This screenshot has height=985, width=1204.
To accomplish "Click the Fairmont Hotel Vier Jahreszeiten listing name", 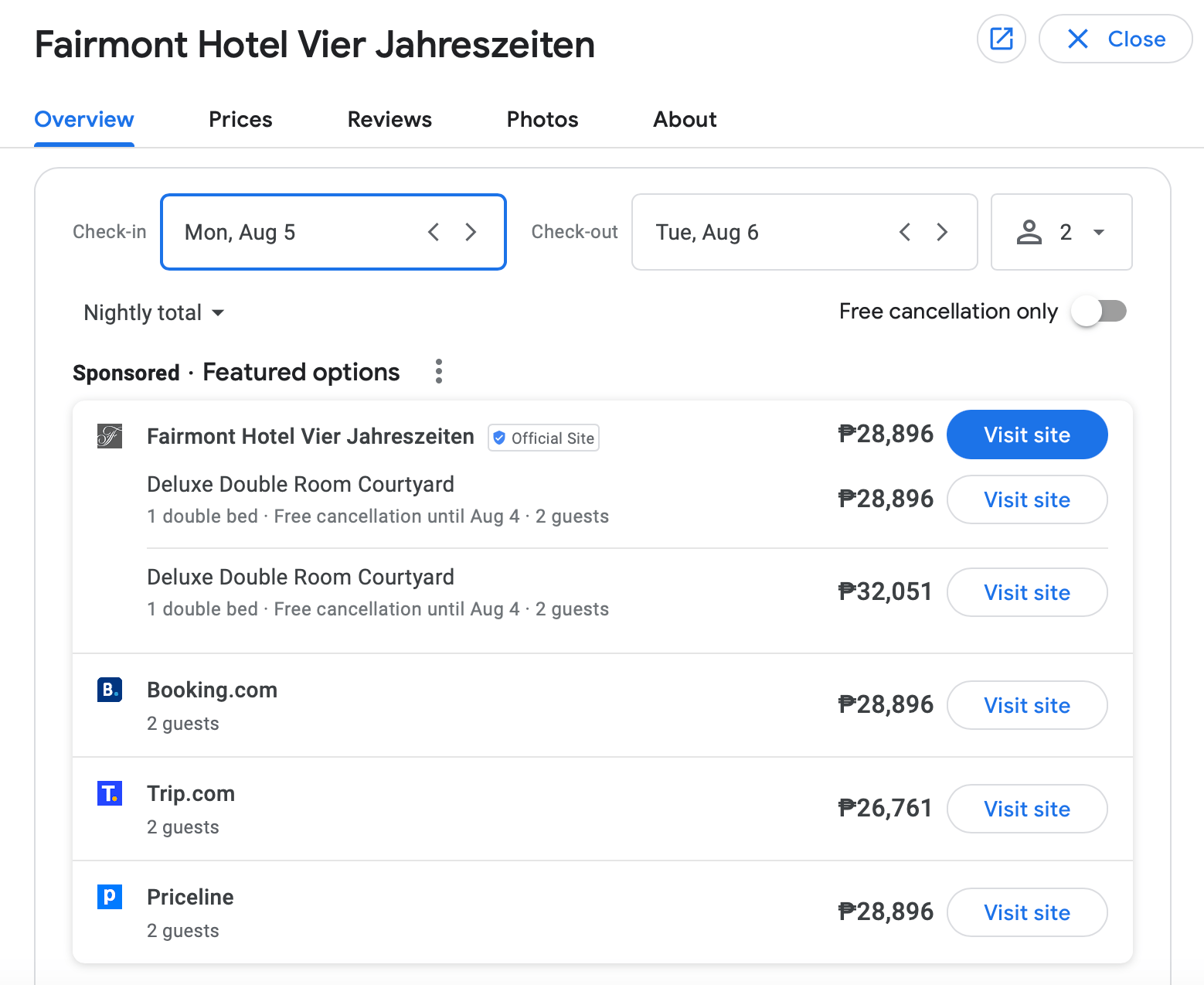I will (311, 436).
